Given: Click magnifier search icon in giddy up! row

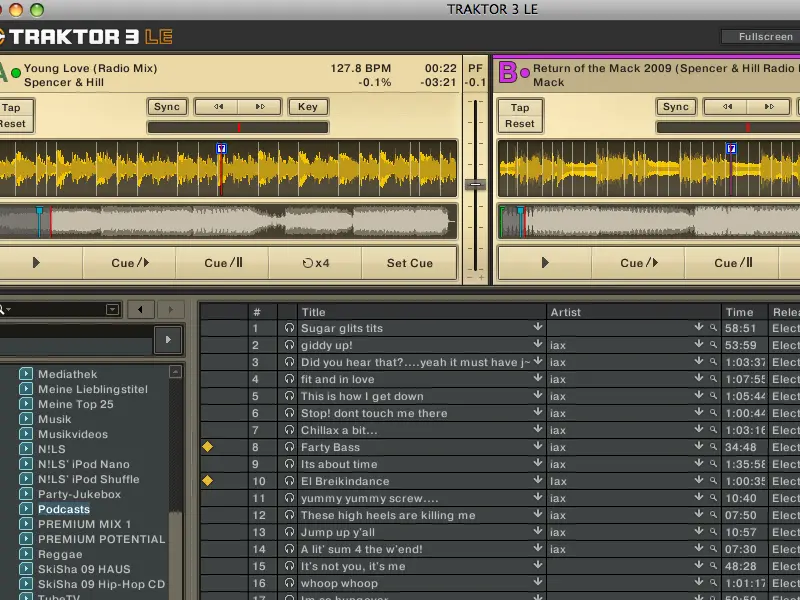Looking at the screenshot, I should coord(714,345).
